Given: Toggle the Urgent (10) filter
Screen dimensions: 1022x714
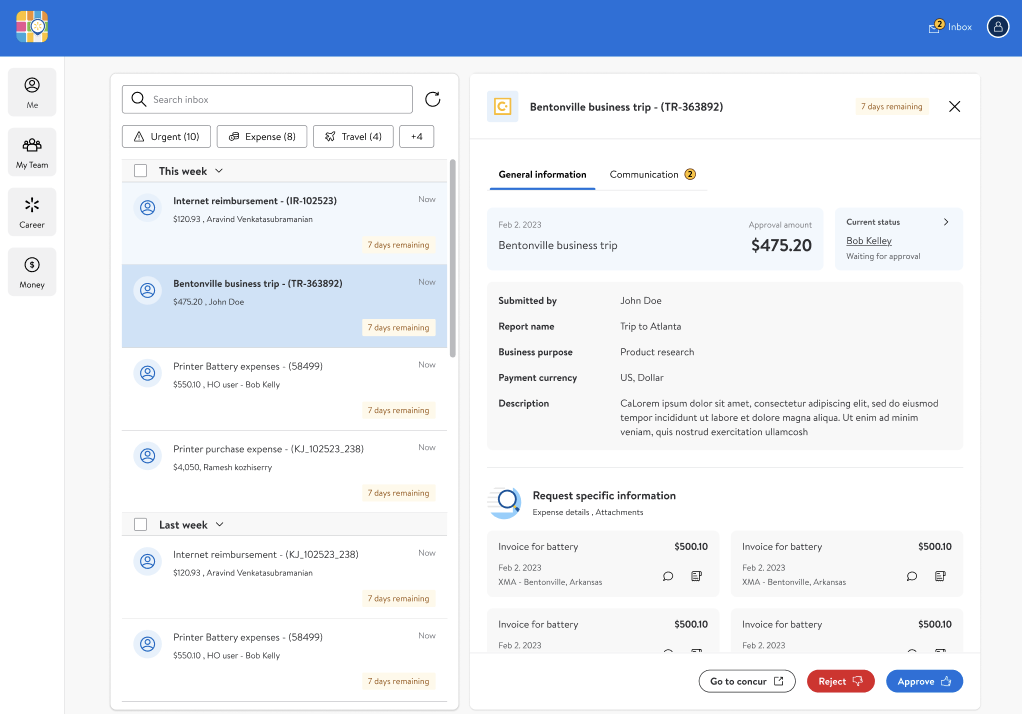Looking at the screenshot, I should tap(166, 136).
